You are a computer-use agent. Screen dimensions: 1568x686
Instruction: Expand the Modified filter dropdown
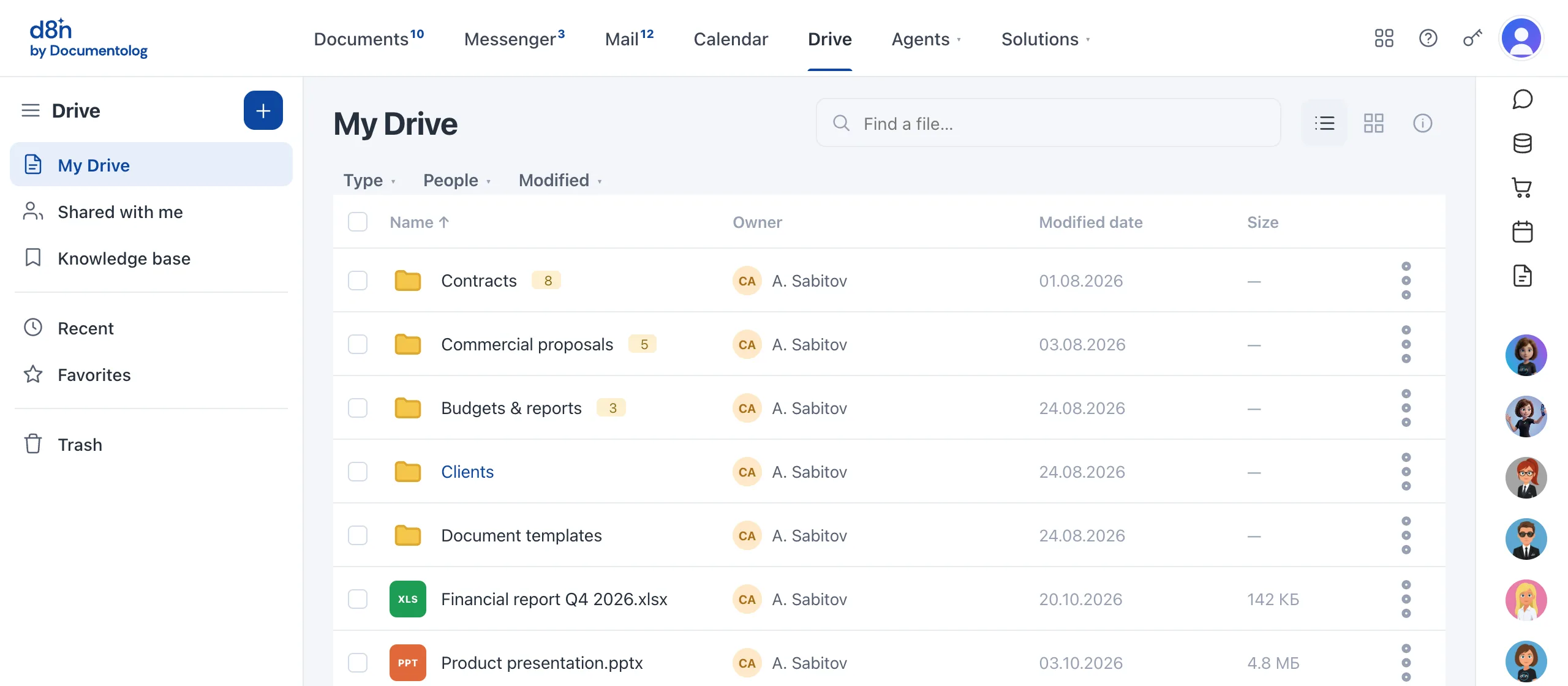560,180
